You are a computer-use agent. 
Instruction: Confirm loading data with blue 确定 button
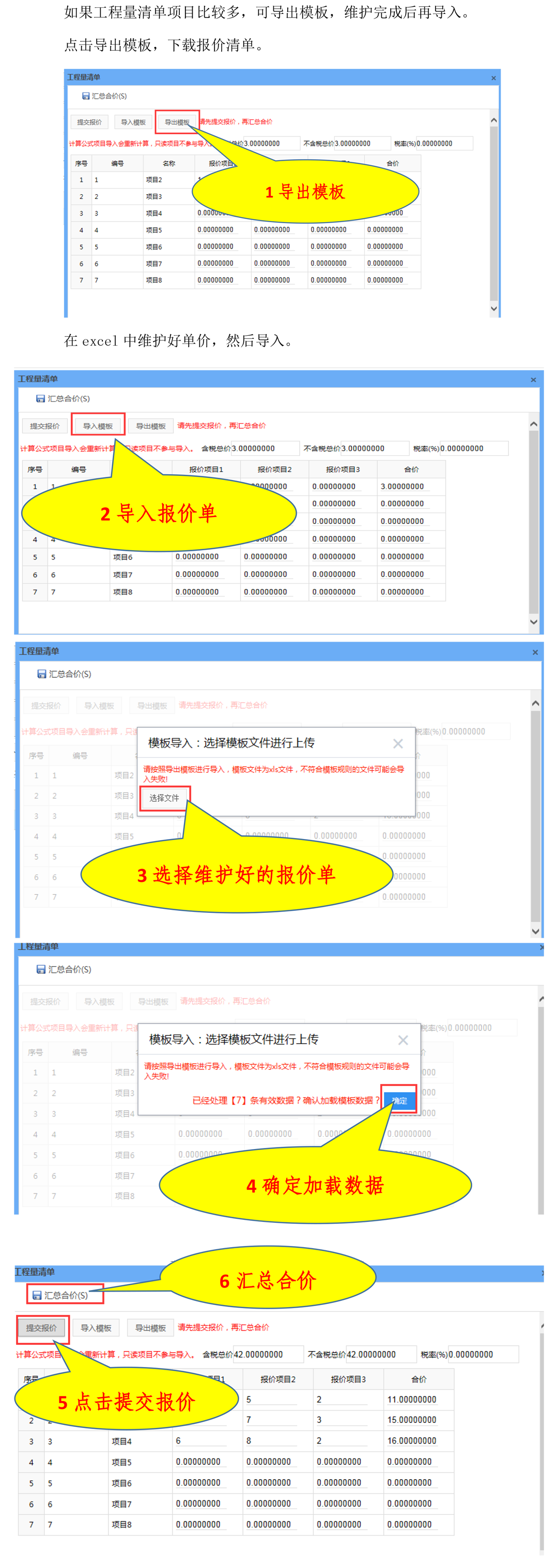pyautogui.click(x=399, y=1100)
